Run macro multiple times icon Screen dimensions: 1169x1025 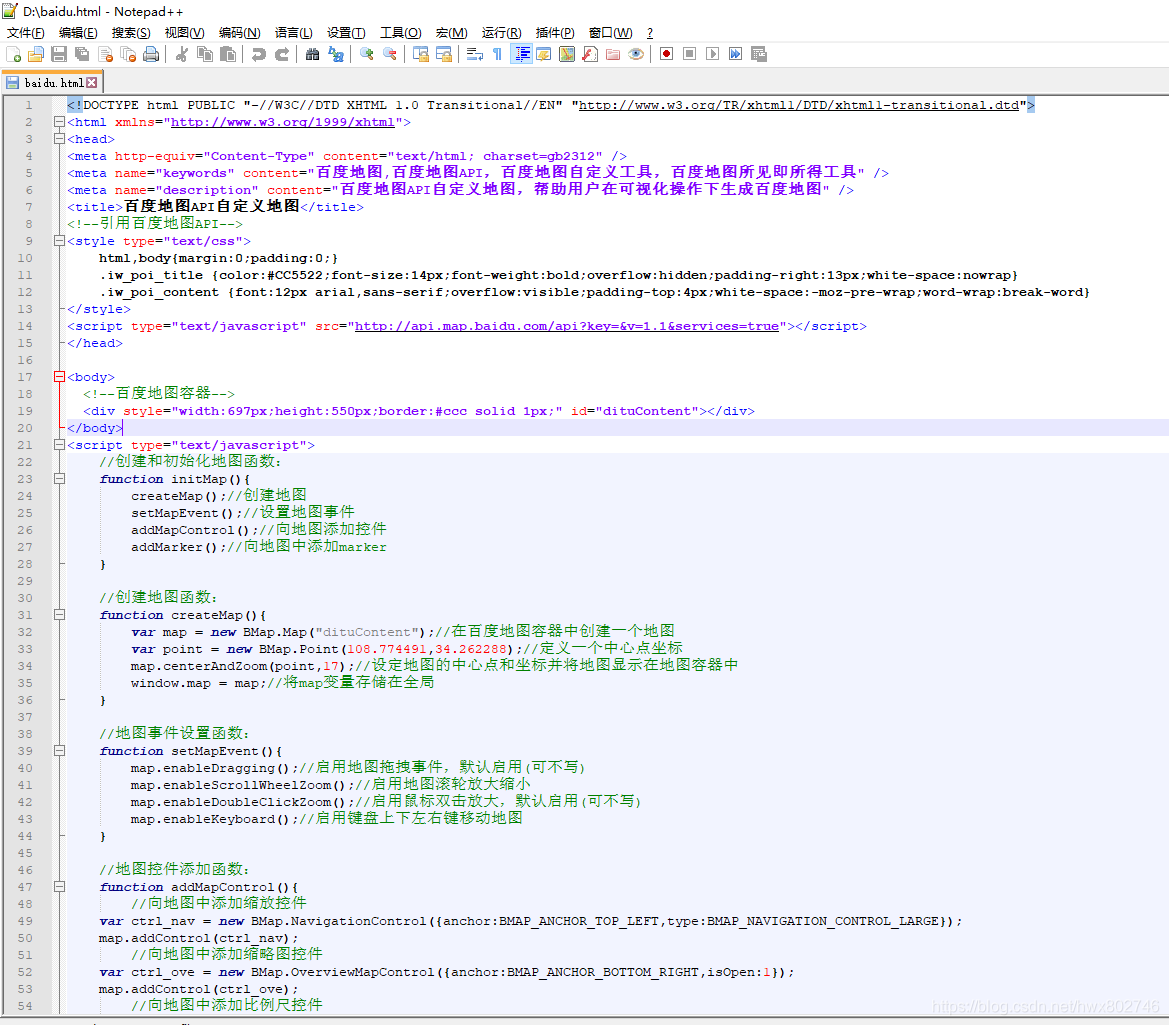pyautogui.click(x=735, y=54)
